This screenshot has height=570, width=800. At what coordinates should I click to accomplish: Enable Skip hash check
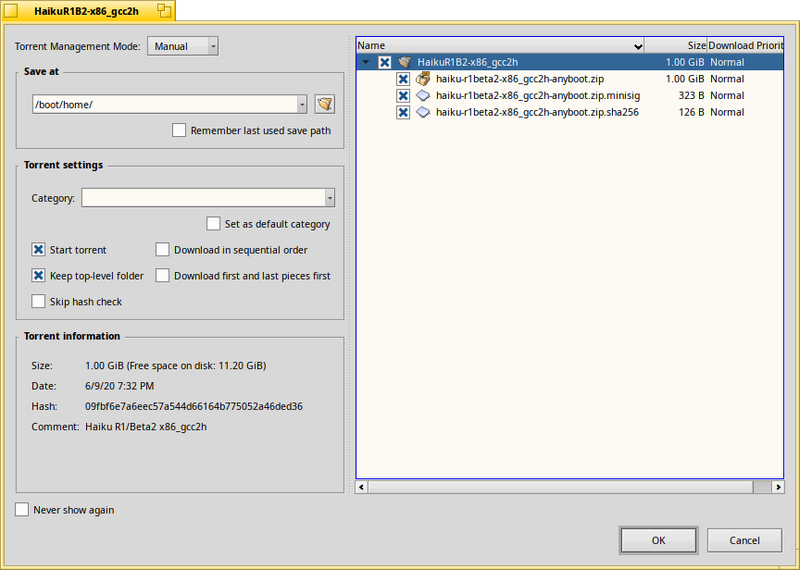coord(38,302)
